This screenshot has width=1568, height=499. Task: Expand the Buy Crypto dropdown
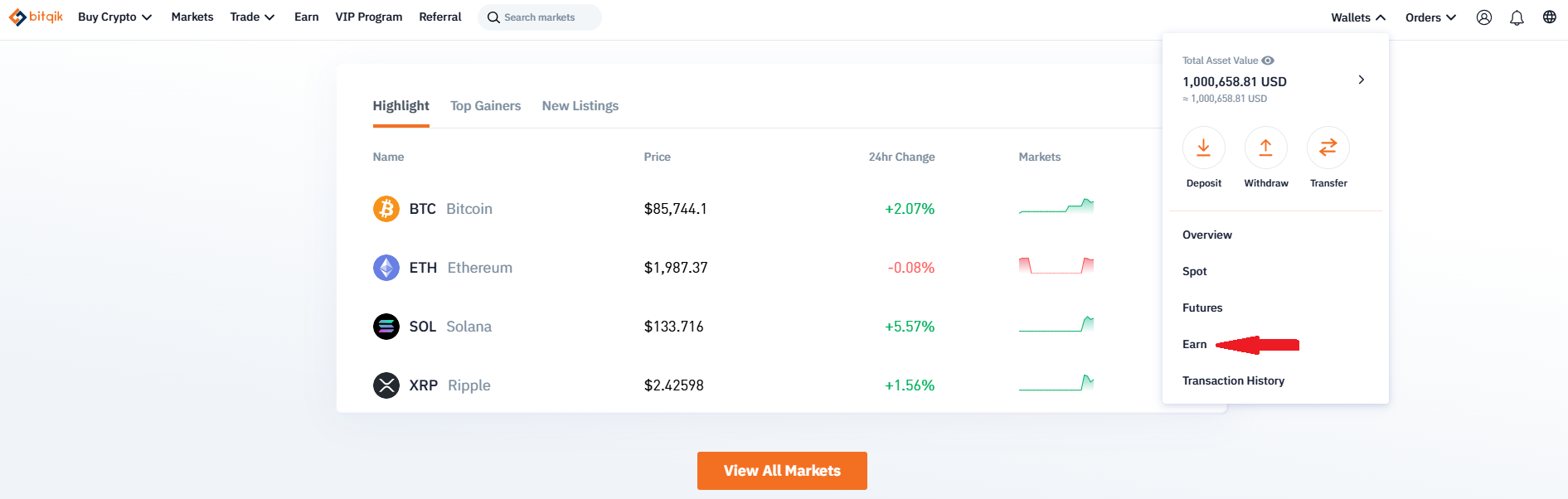click(x=115, y=17)
